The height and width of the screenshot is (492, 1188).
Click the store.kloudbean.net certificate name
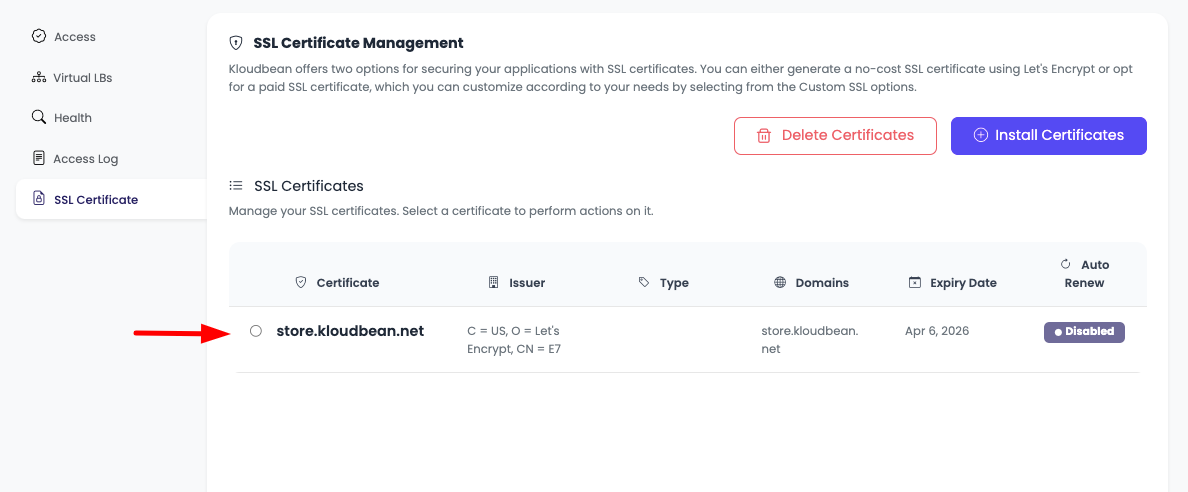click(x=350, y=331)
